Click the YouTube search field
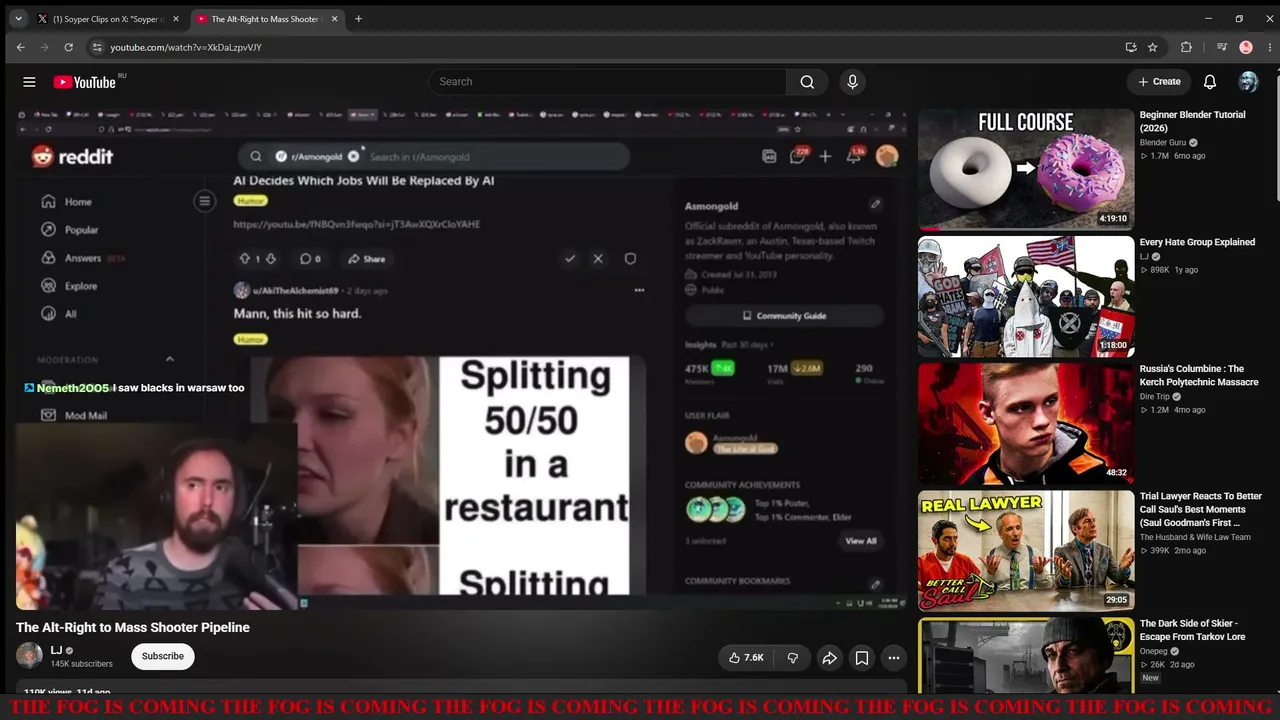 [608, 82]
